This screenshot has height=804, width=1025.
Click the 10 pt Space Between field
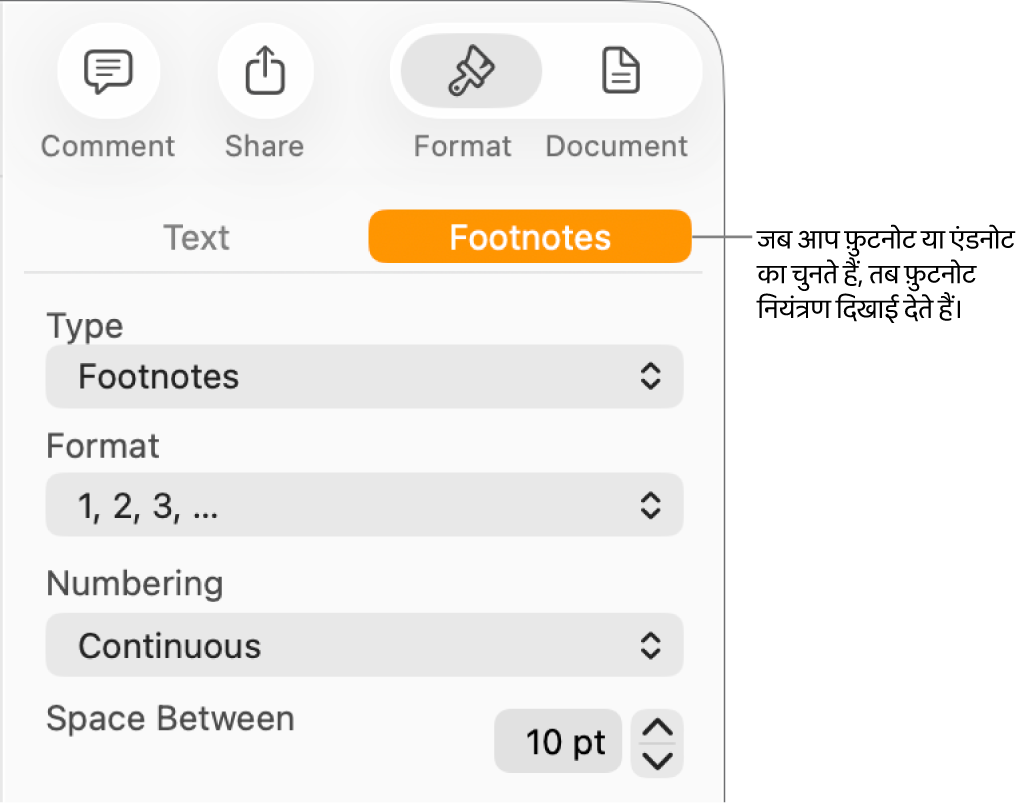(559, 742)
